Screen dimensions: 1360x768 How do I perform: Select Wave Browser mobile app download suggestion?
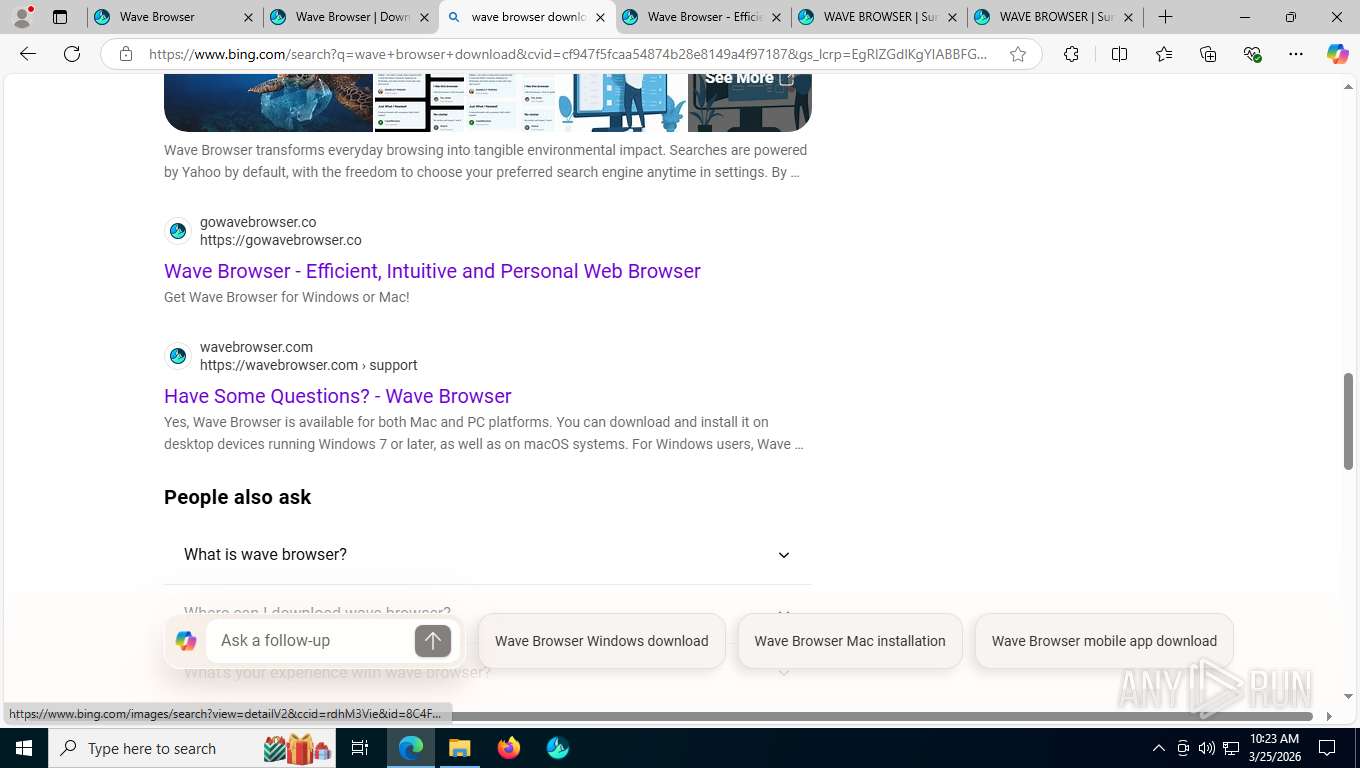pos(1104,641)
